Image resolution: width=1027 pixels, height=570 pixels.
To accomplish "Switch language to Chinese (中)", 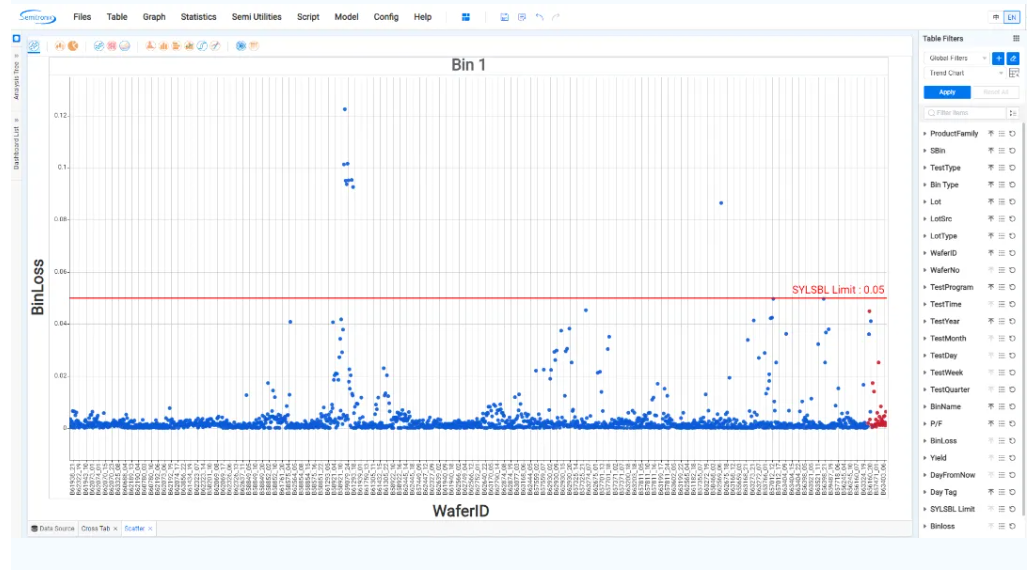I will [994, 17].
